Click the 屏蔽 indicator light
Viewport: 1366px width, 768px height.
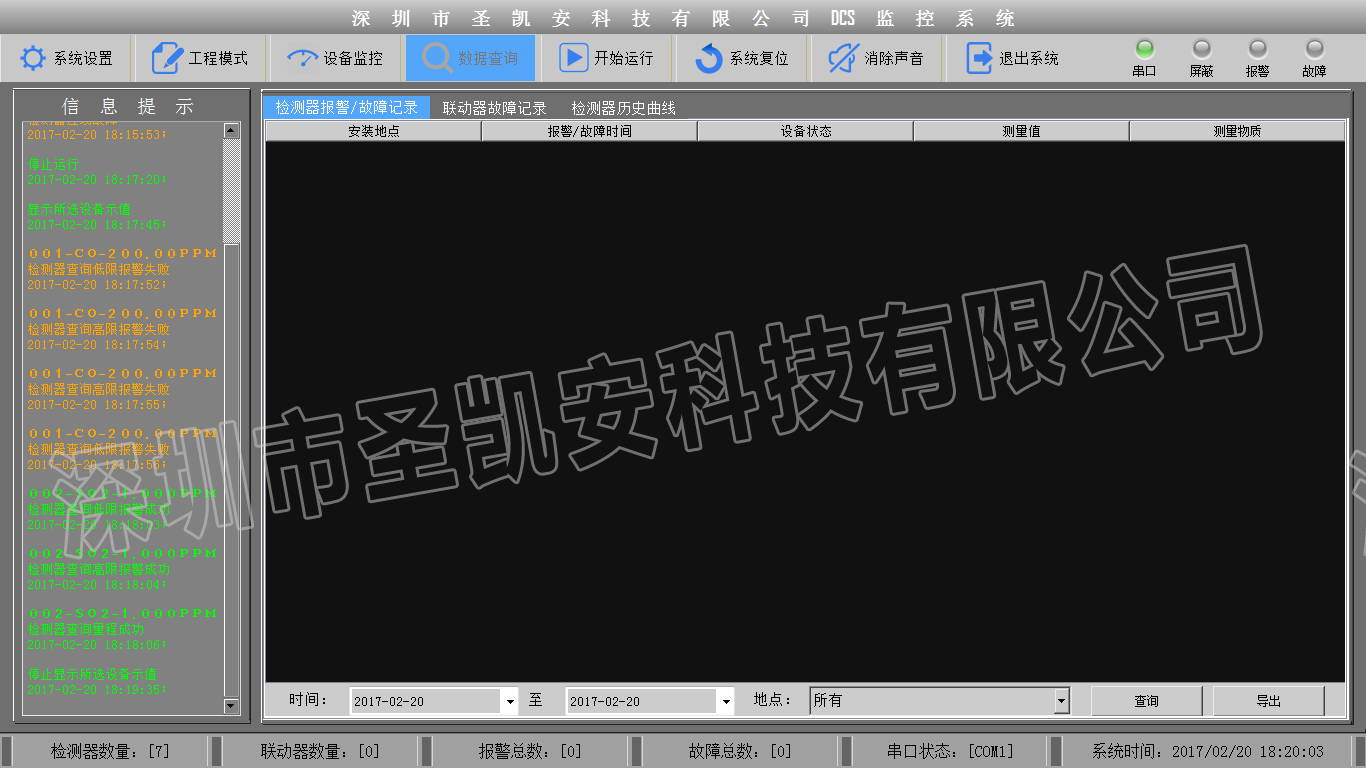(x=1202, y=48)
